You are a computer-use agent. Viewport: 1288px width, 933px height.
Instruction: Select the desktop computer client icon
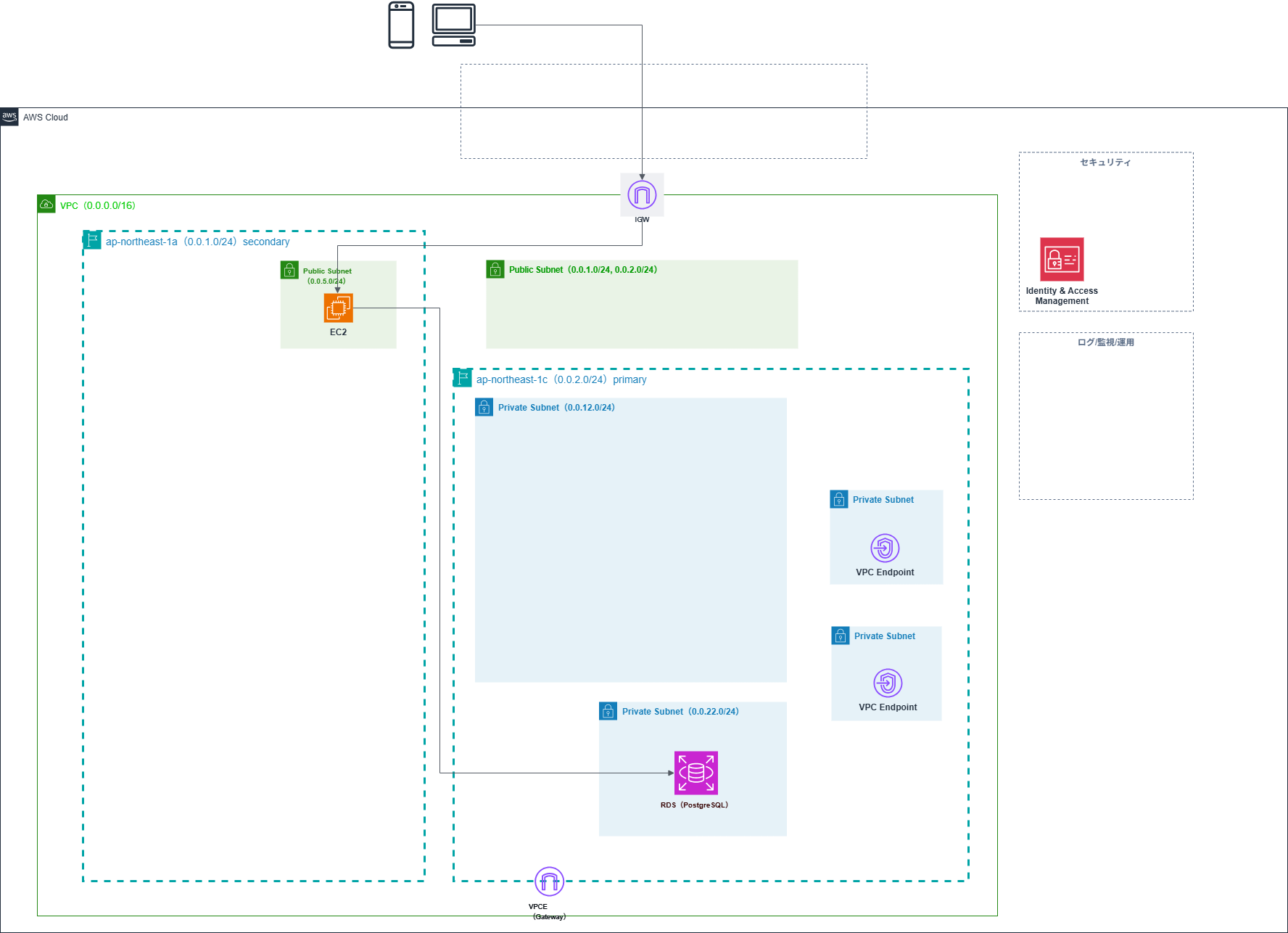(454, 25)
